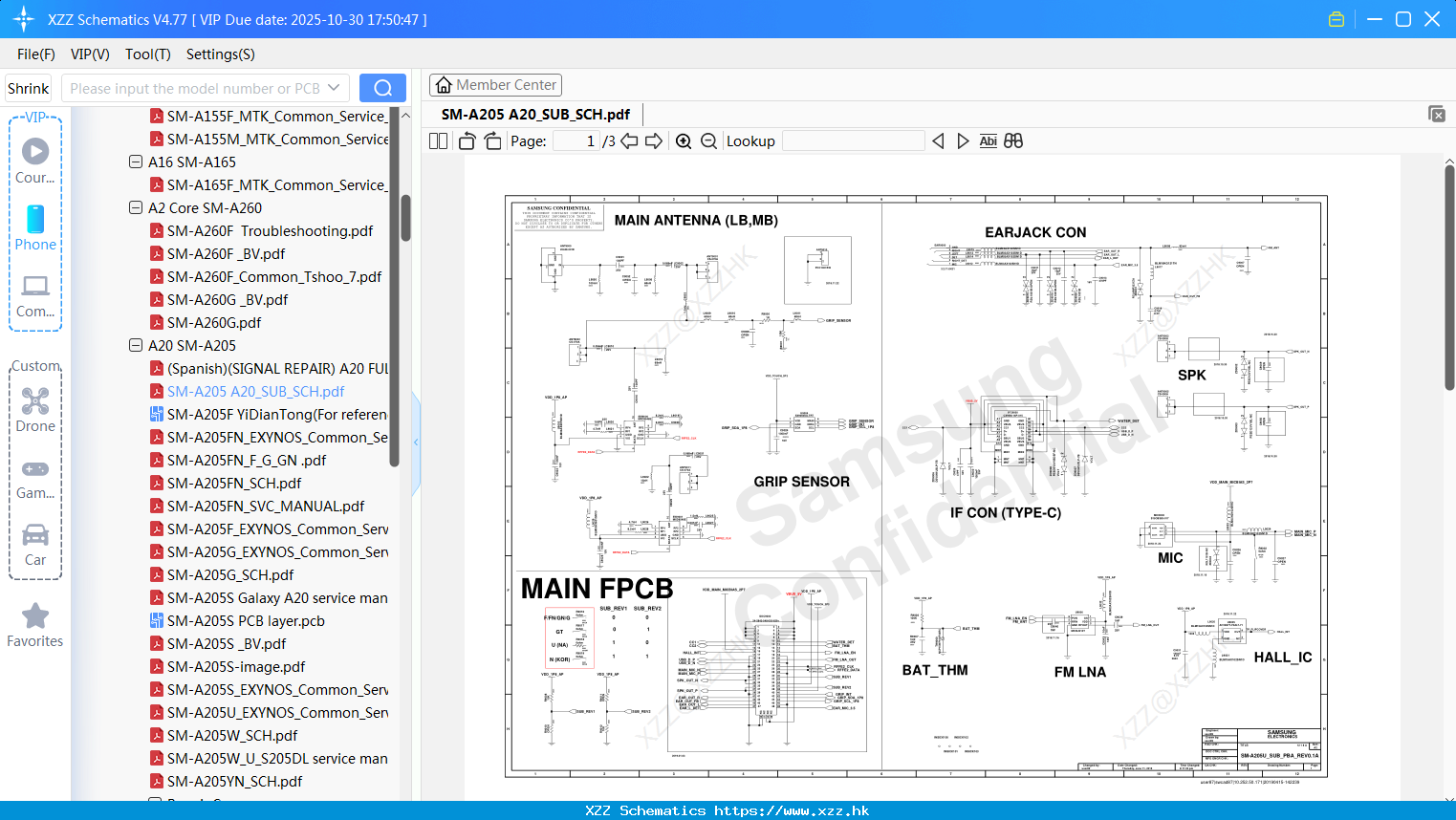Click the pop-out window icon at top right
The height and width of the screenshot is (820, 1456).
coord(1437,114)
